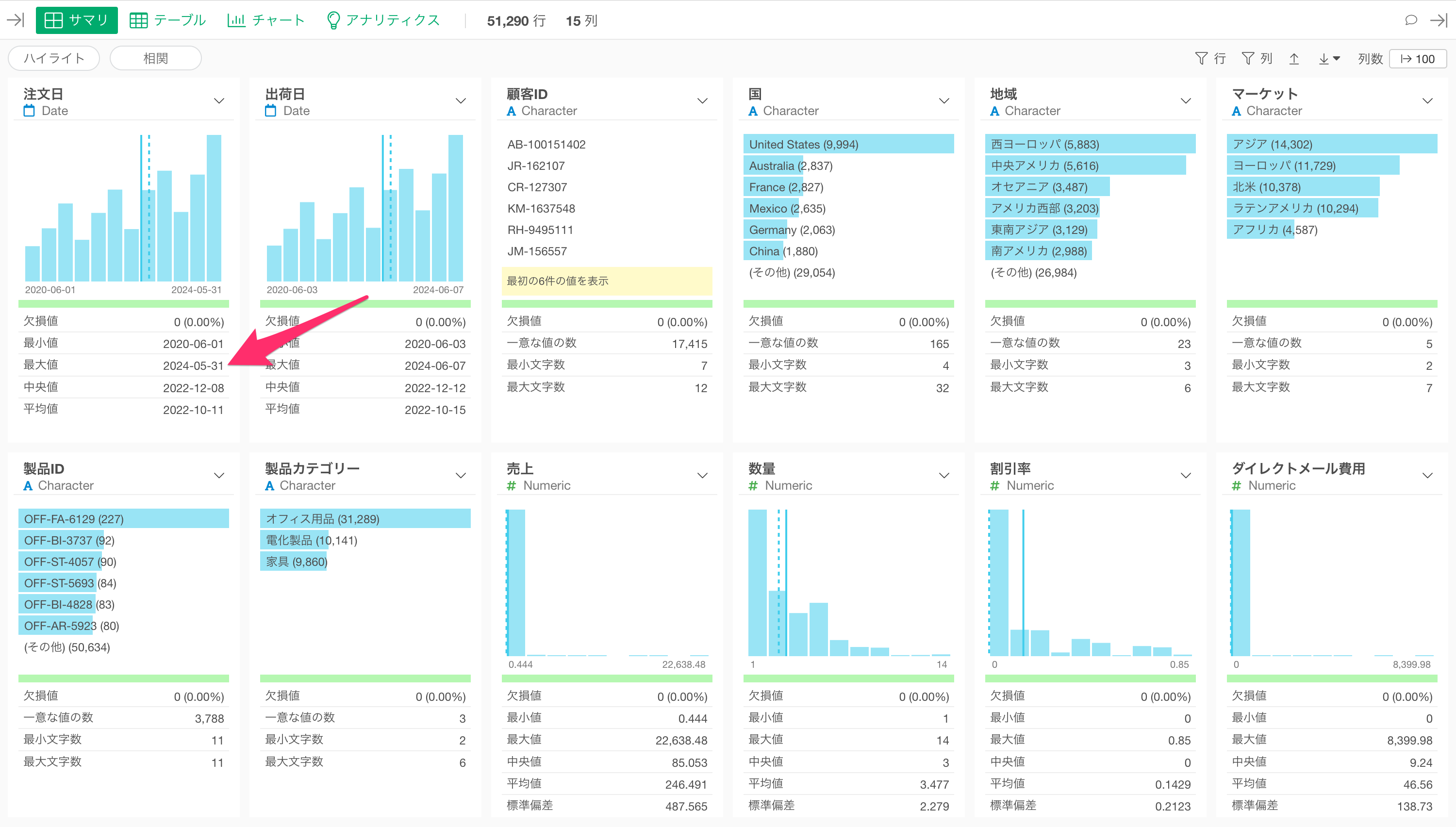Open the download arrow dropdown
This screenshot has width=1456, height=827.
(x=1329, y=59)
